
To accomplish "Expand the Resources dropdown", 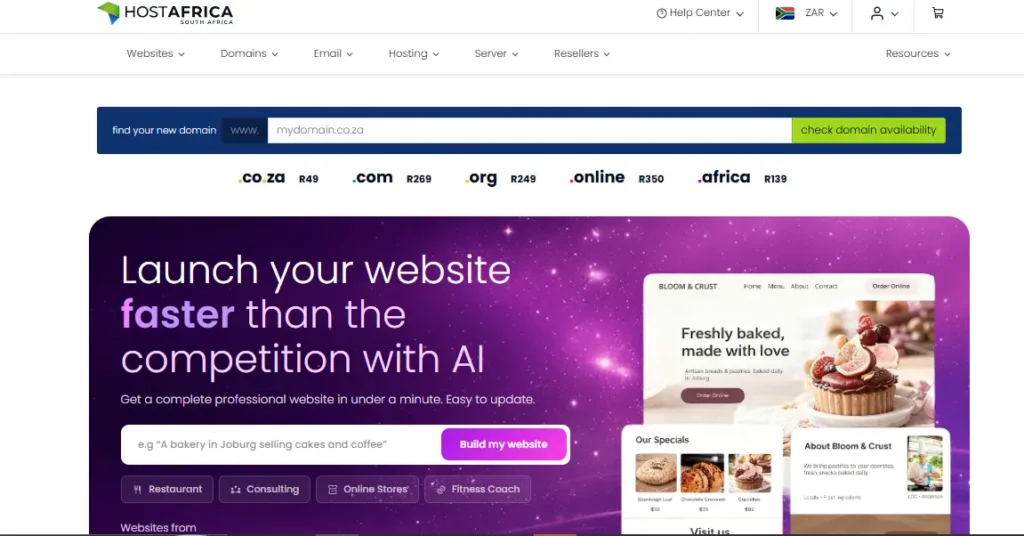I will [918, 54].
